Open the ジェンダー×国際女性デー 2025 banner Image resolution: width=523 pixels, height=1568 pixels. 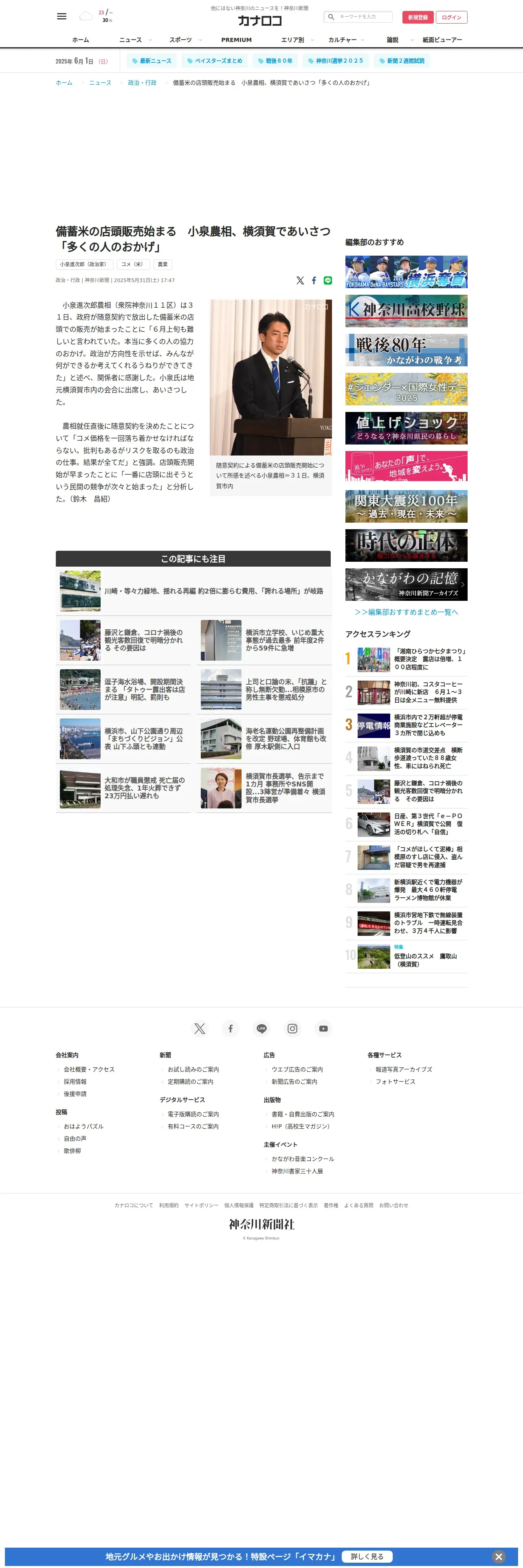[406, 389]
